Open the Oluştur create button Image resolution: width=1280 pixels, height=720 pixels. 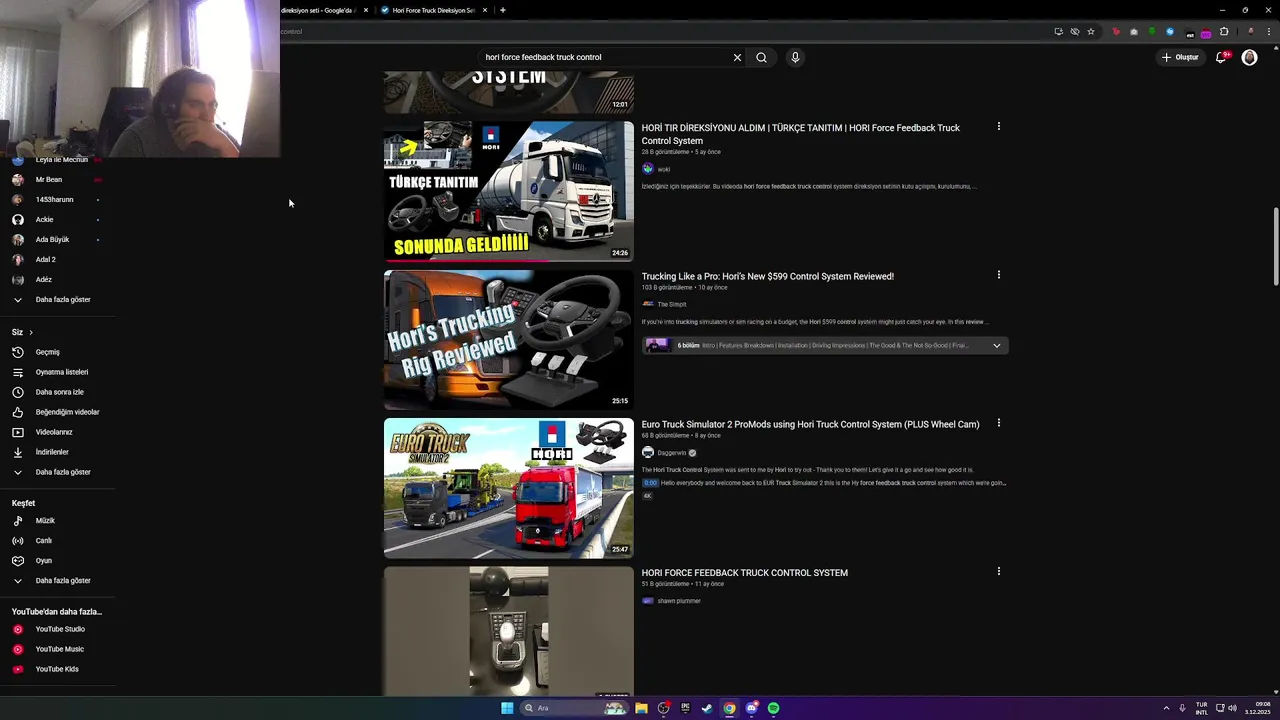pyautogui.click(x=1180, y=57)
